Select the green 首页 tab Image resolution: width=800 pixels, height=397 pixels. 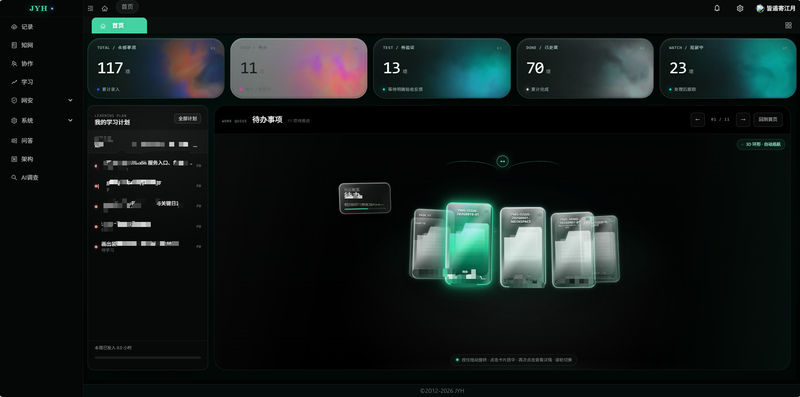[x=119, y=26]
